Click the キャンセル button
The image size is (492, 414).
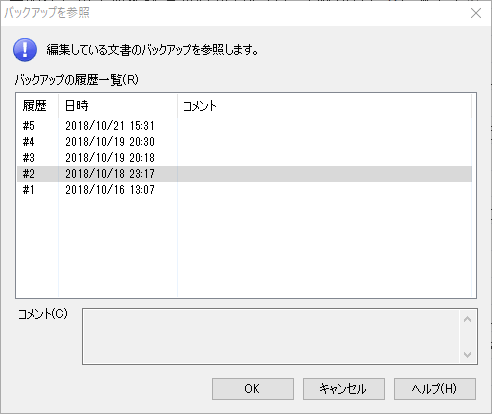coord(344,389)
